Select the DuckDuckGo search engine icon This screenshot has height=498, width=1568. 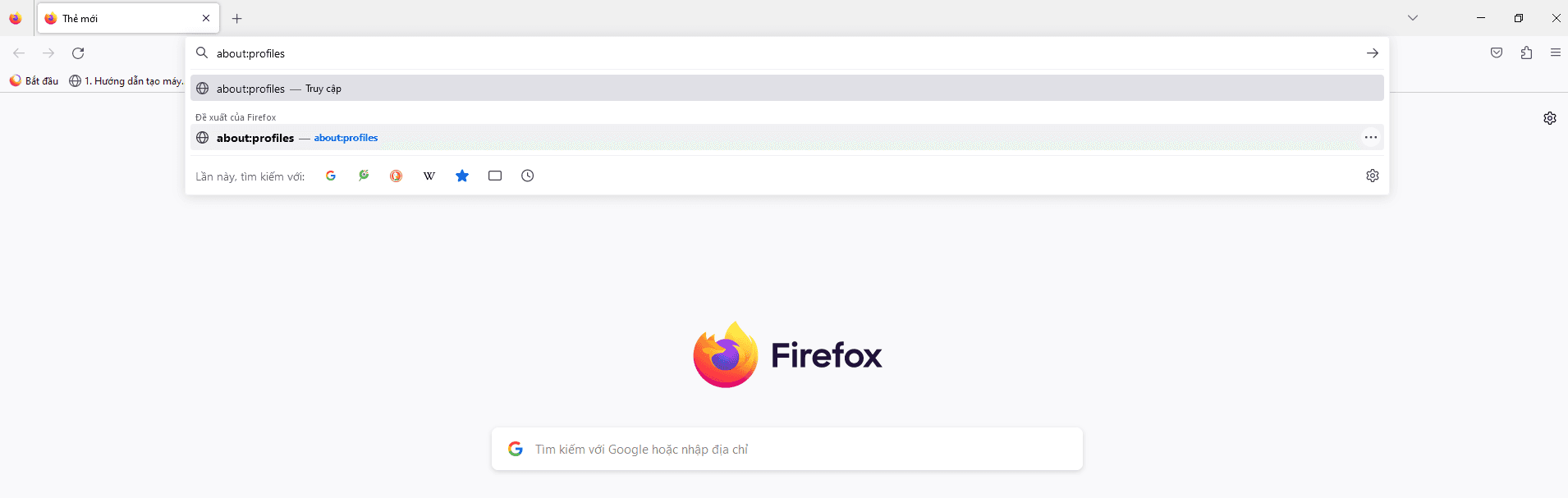click(397, 176)
